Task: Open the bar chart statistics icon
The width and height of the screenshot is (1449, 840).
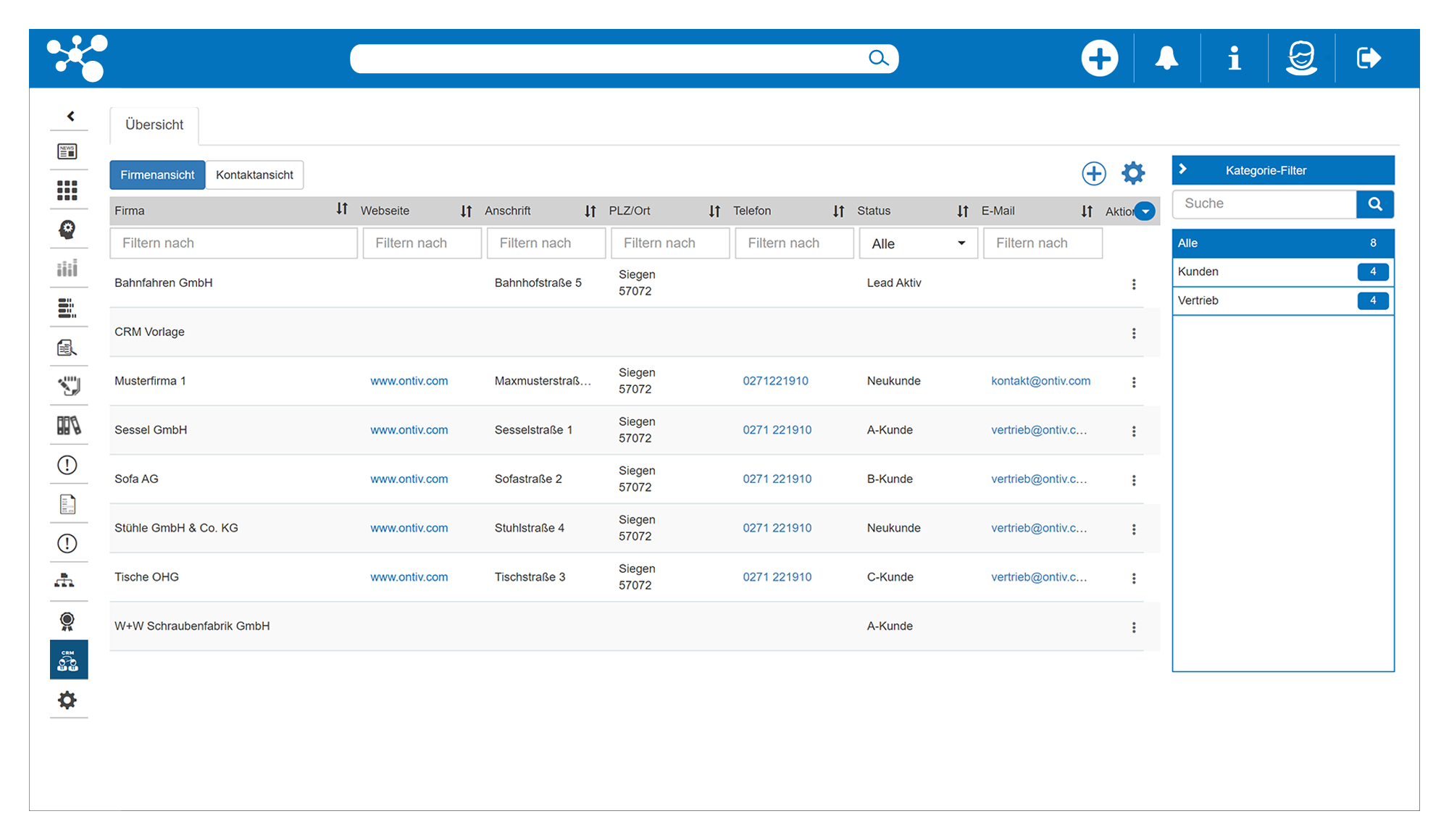Action: [67, 269]
